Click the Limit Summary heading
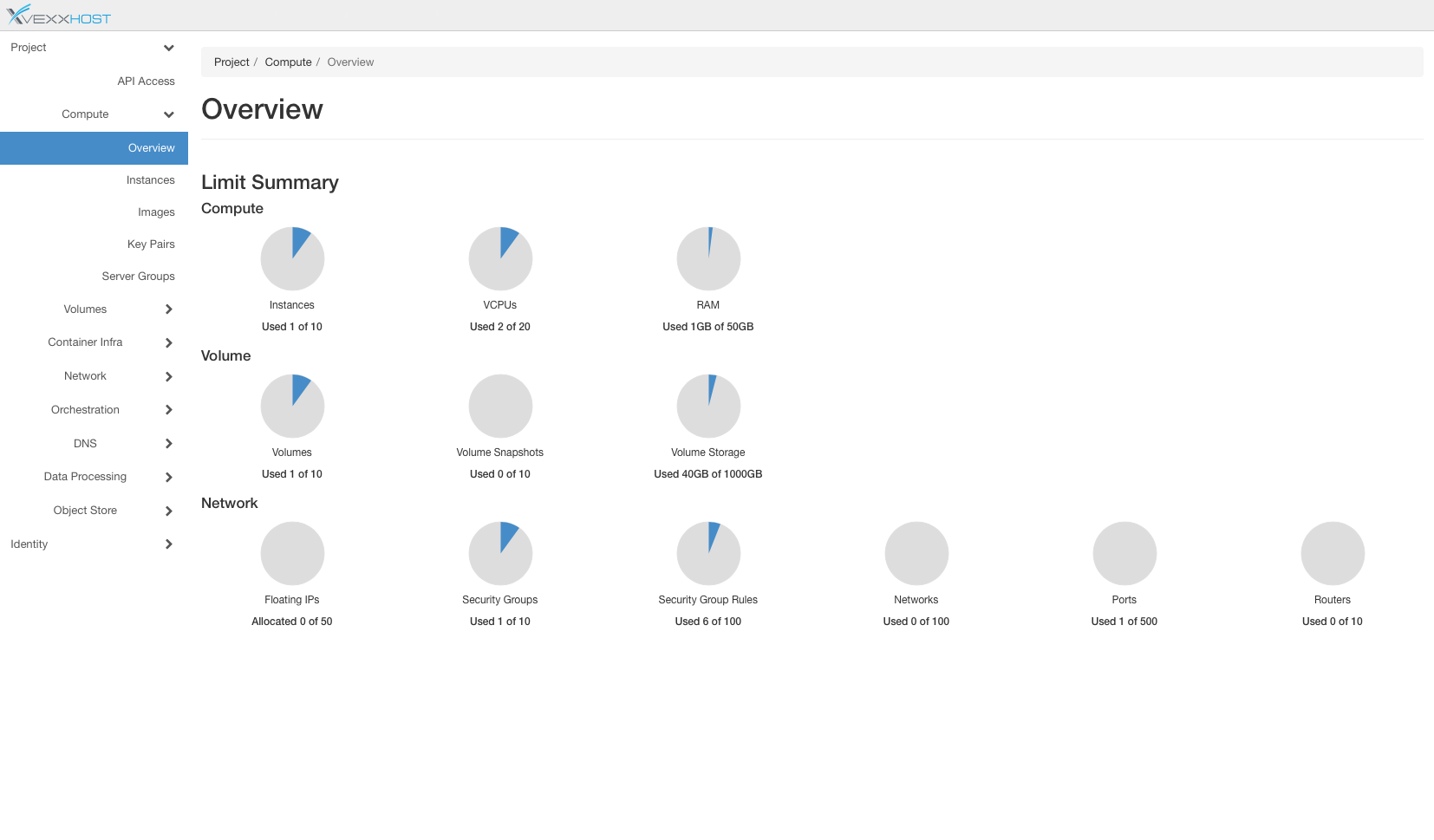The image size is (1434, 840). [x=270, y=182]
